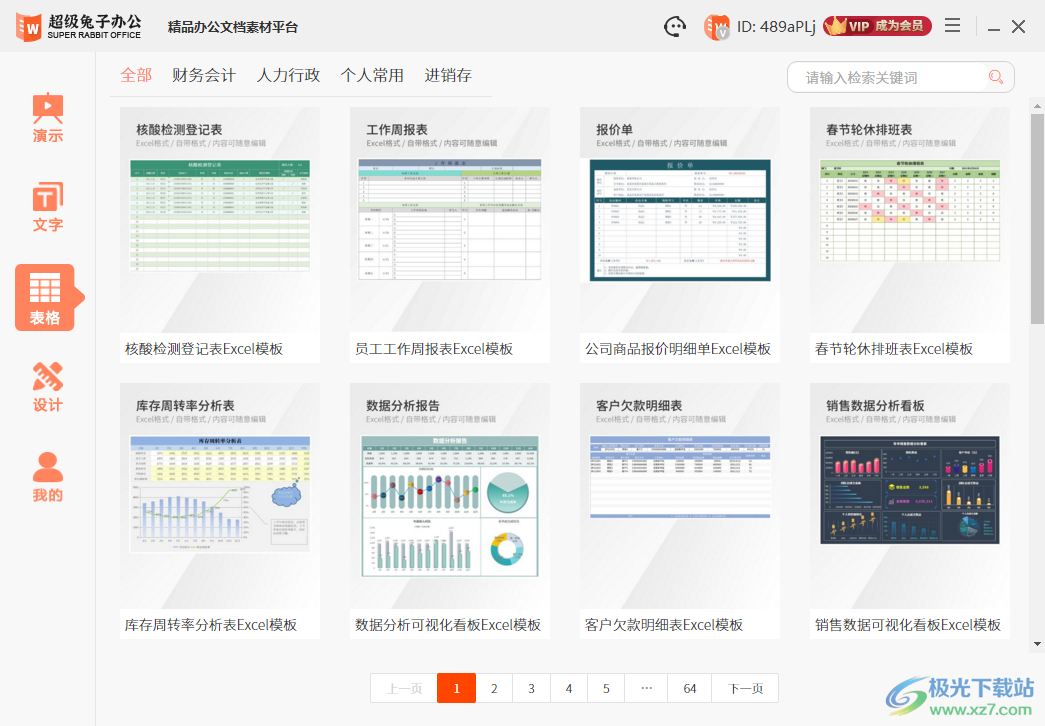This screenshot has width=1045, height=726.
Task: Click the magnifier search icon
Action: pos(995,77)
